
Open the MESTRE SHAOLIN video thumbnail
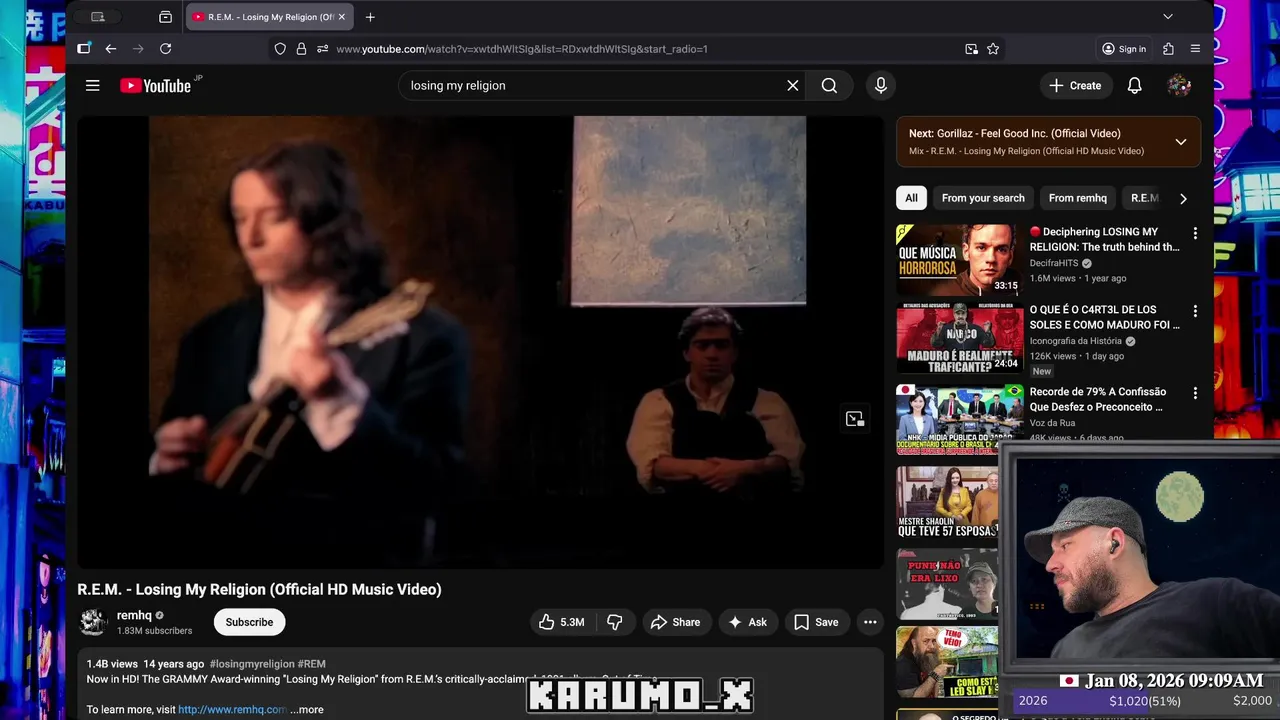point(947,502)
